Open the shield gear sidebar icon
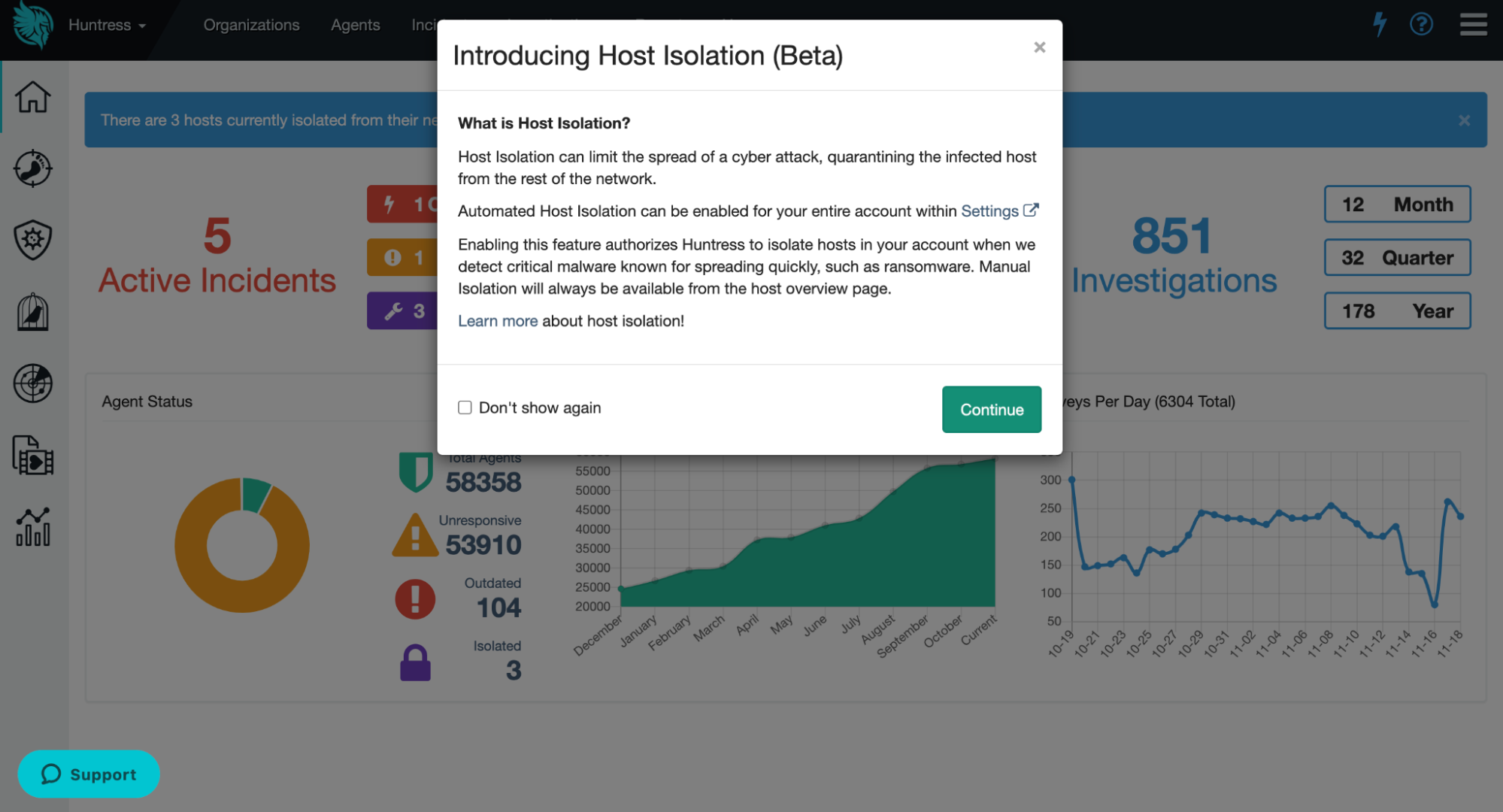 [33, 240]
